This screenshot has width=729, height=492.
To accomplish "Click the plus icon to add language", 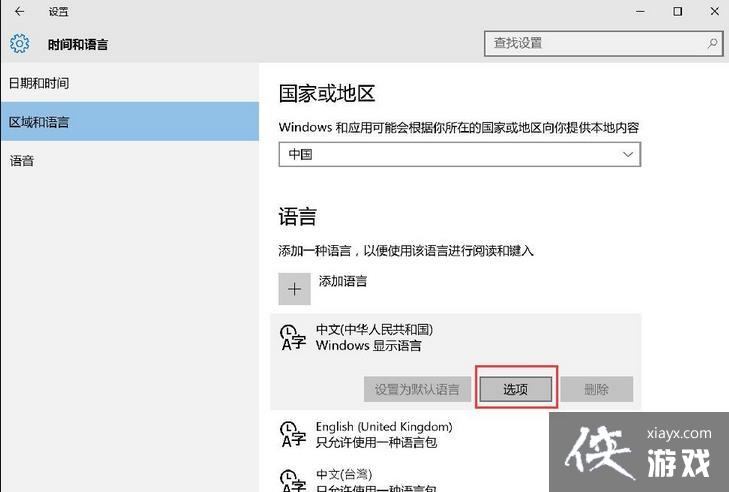I will 294,289.
